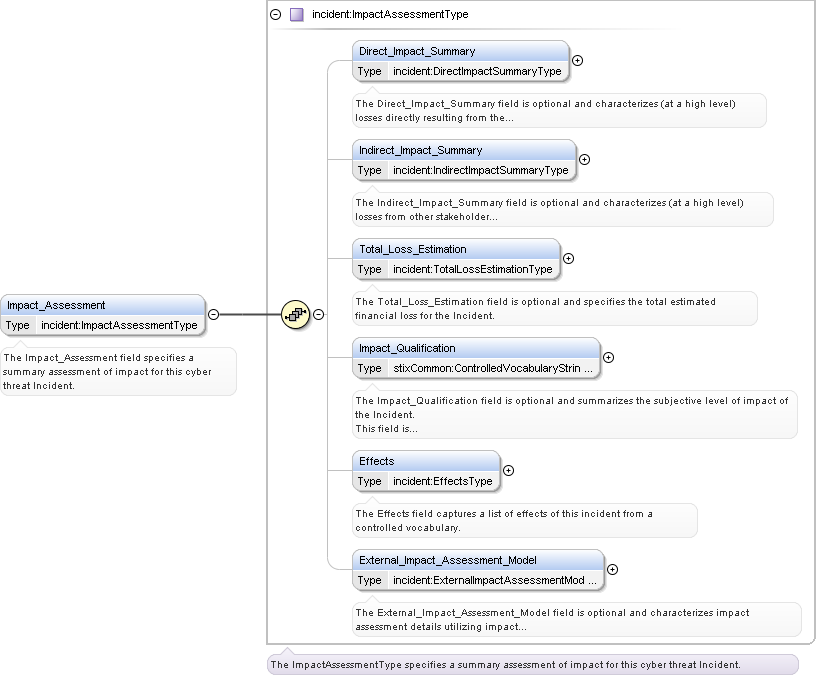Click the Impact_Qualification description text
Viewport: 817px width, 678px height.
tap(572, 414)
